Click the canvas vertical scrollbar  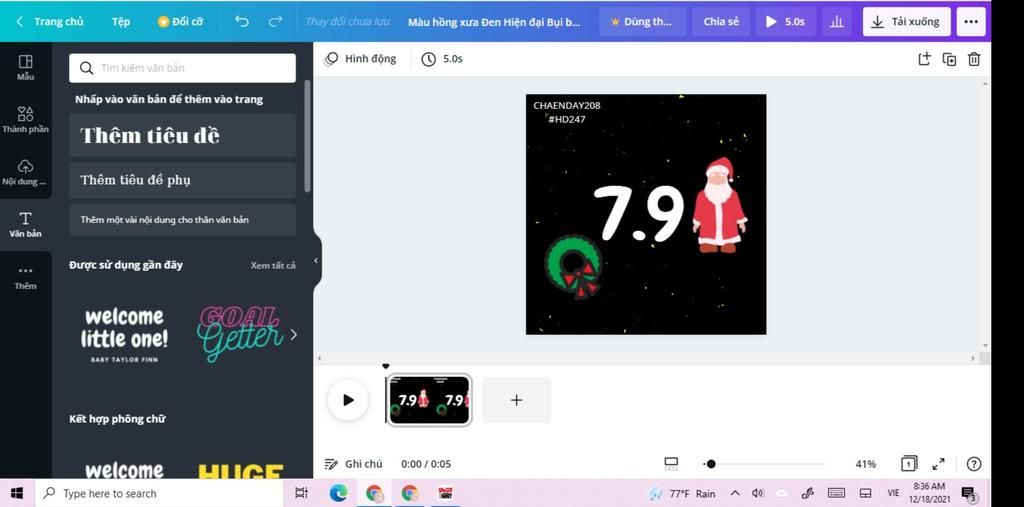pos(985,214)
